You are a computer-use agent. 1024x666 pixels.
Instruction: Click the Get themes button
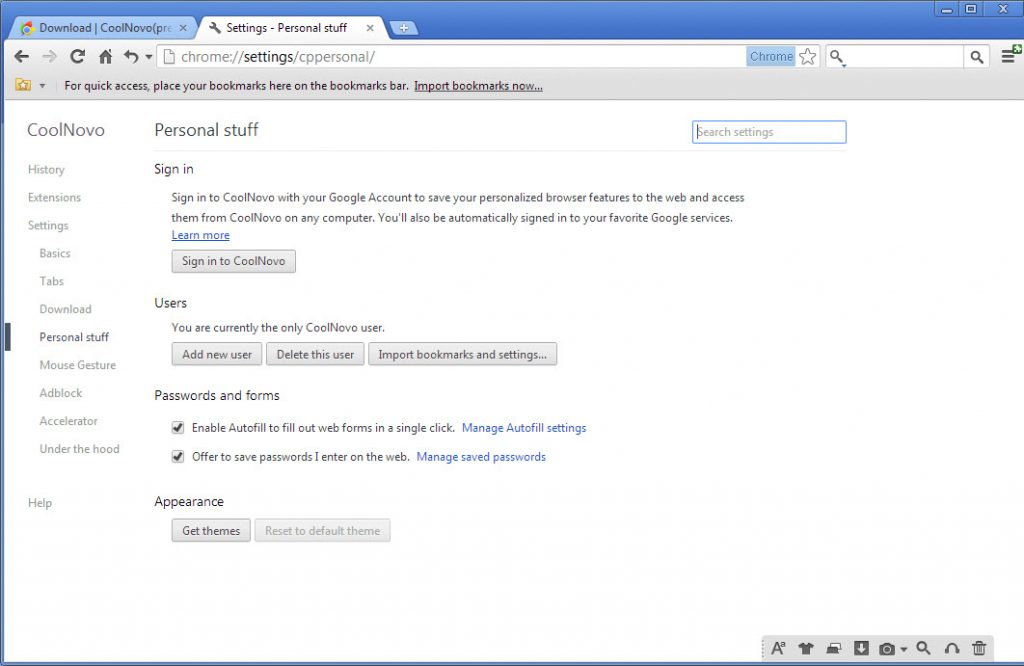(211, 531)
